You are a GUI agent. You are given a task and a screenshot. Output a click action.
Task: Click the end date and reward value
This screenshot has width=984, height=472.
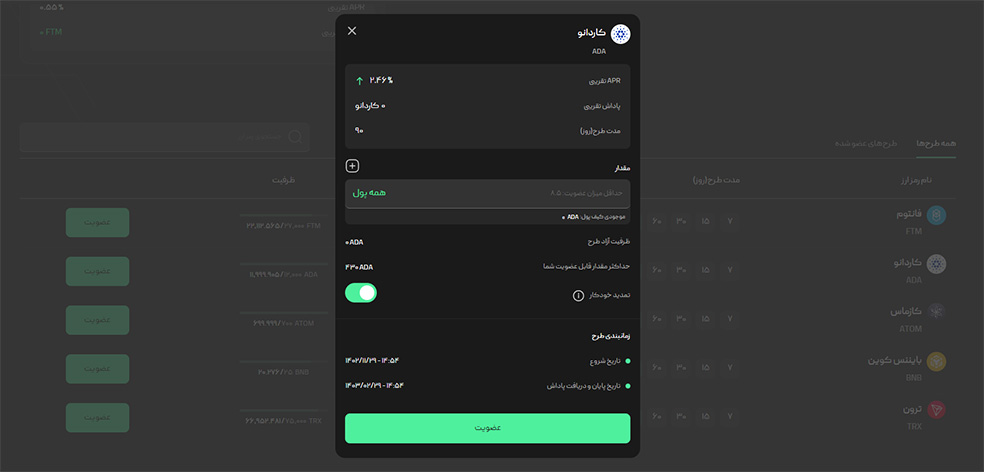coord(374,385)
